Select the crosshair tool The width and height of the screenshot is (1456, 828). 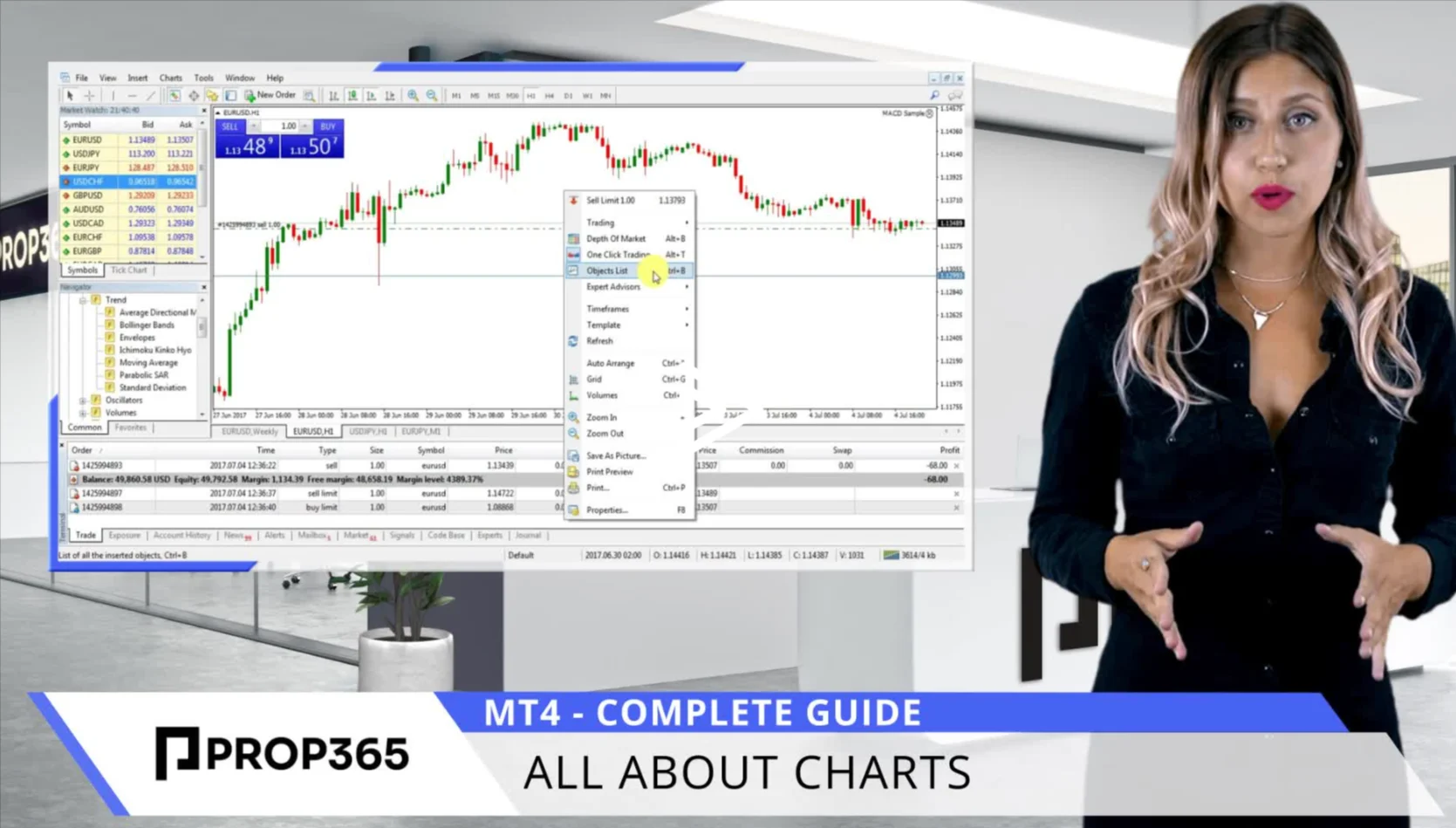(89, 96)
